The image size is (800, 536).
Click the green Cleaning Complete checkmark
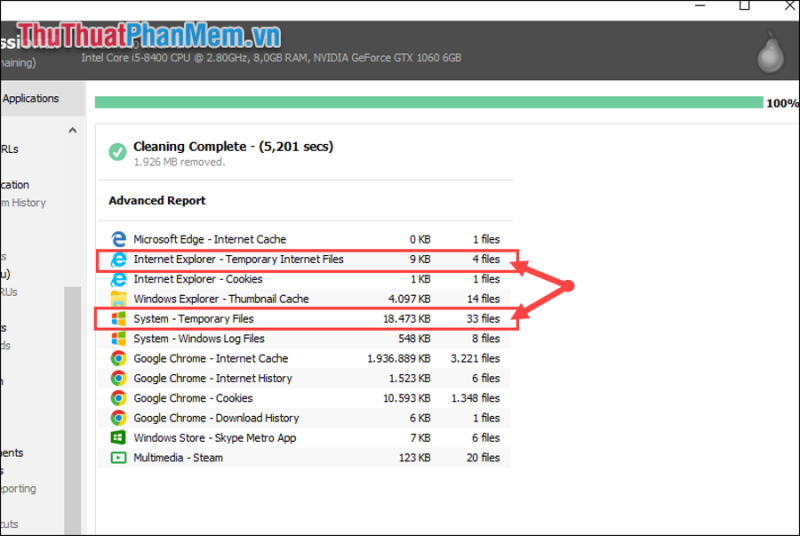(x=117, y=151)
